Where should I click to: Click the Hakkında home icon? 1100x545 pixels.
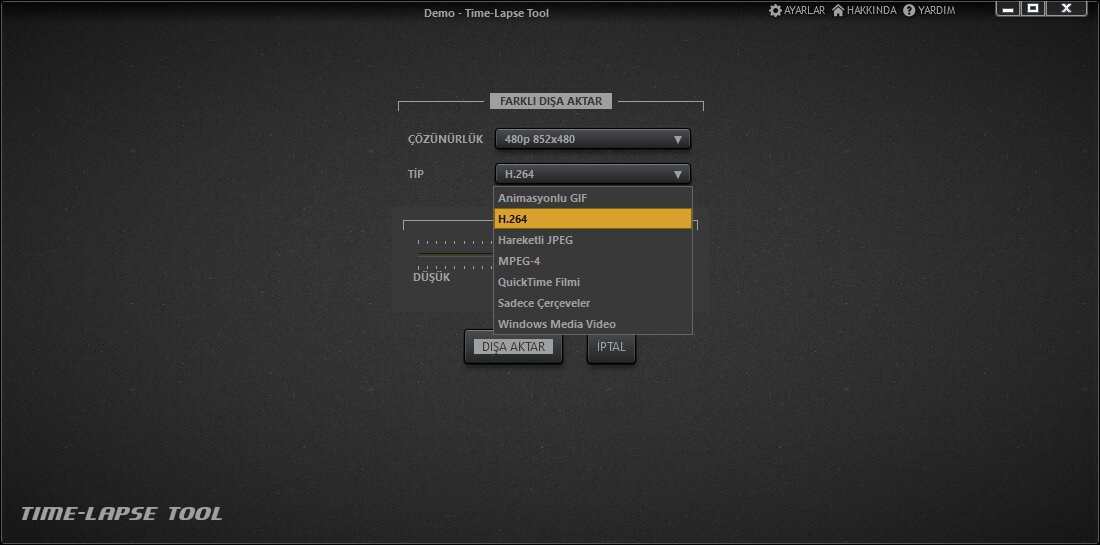click(838, 10)
